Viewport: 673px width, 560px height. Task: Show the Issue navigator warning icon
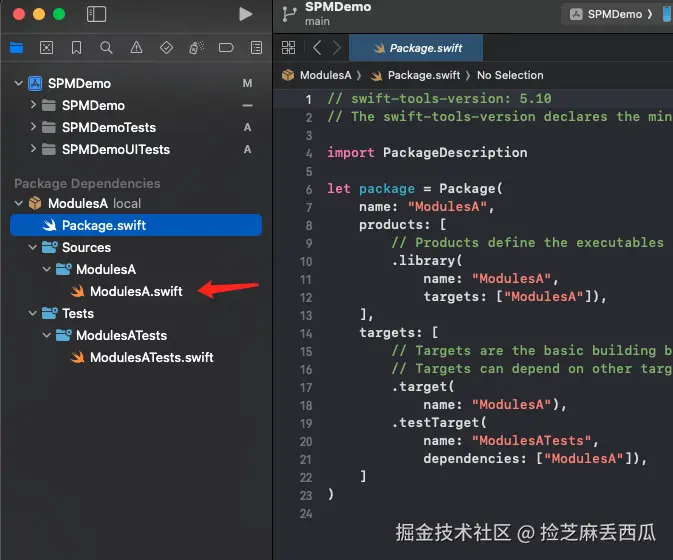[x=136, y=48]
